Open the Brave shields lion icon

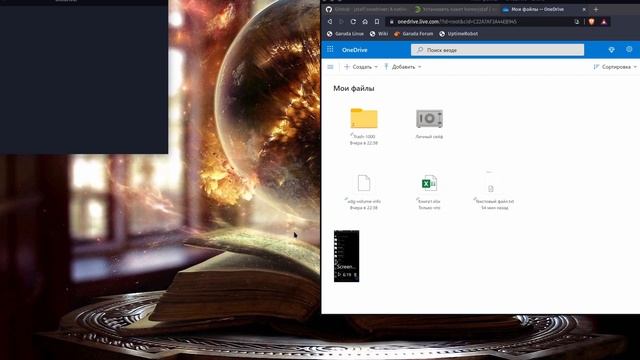point(591,22)
